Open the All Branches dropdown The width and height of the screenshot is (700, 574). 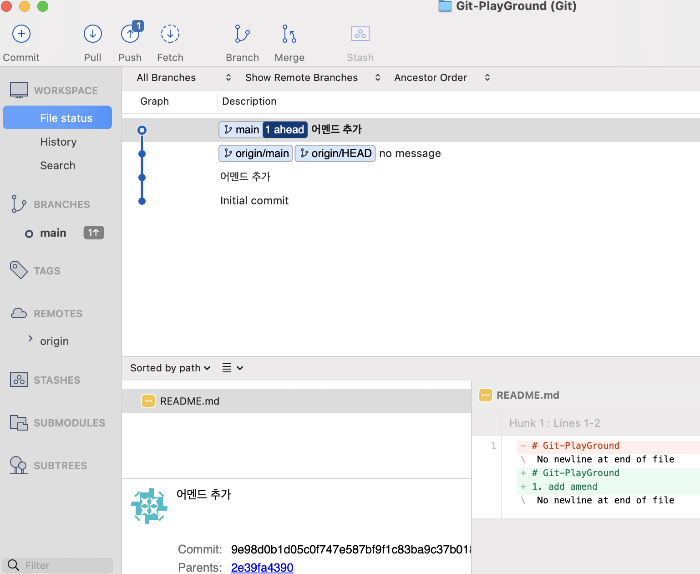(183, 78)
